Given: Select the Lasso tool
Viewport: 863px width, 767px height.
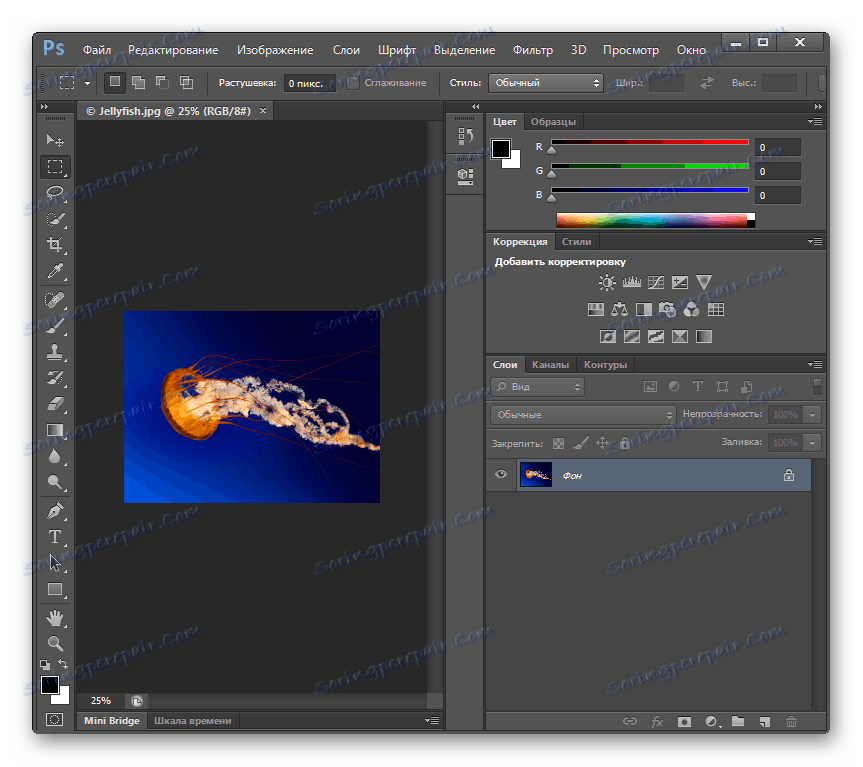Looking at the screenshot, I should (x=55, y=193).
